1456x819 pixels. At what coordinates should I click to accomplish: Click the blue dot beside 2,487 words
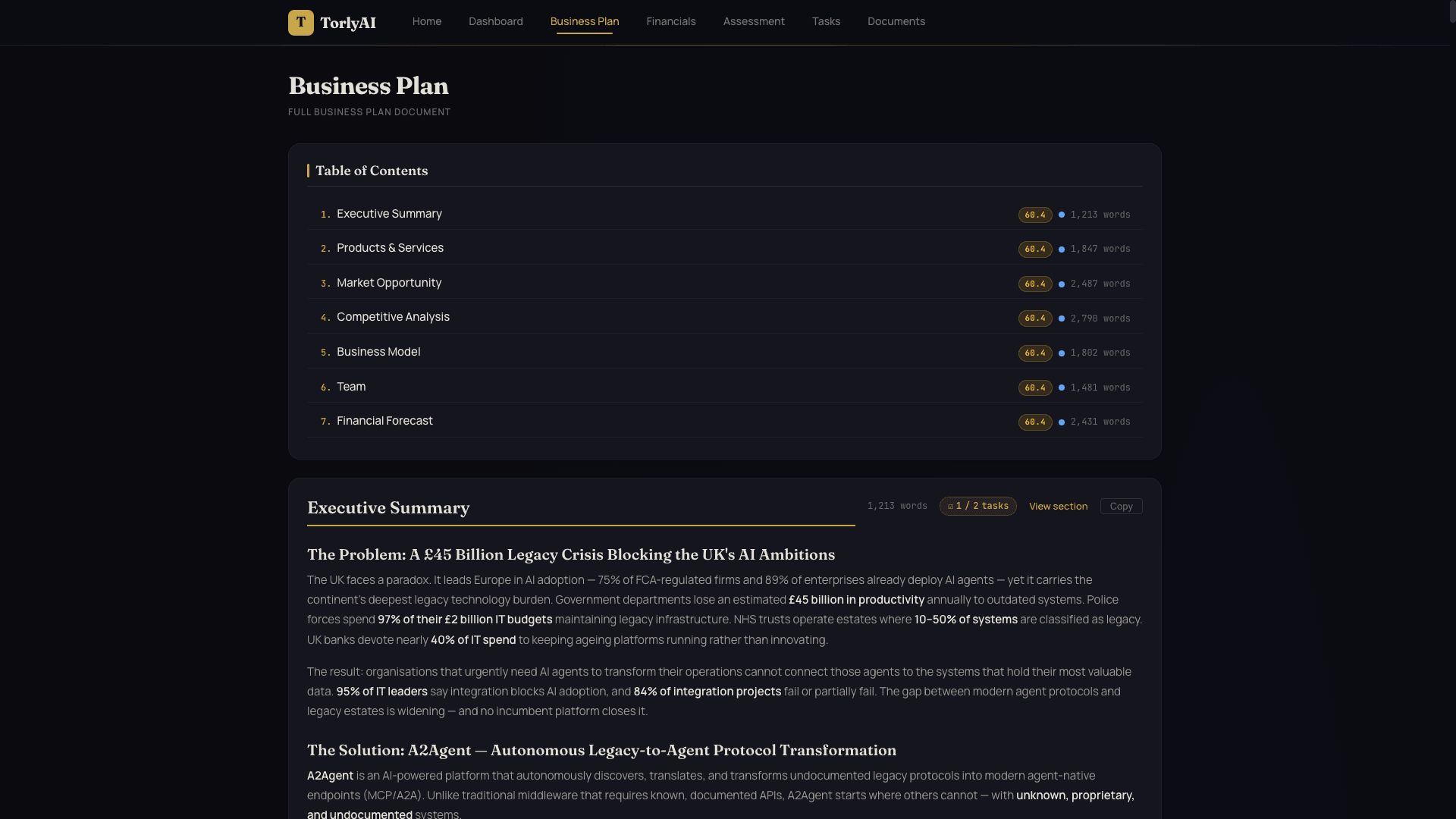click(x=1062, y=284)
